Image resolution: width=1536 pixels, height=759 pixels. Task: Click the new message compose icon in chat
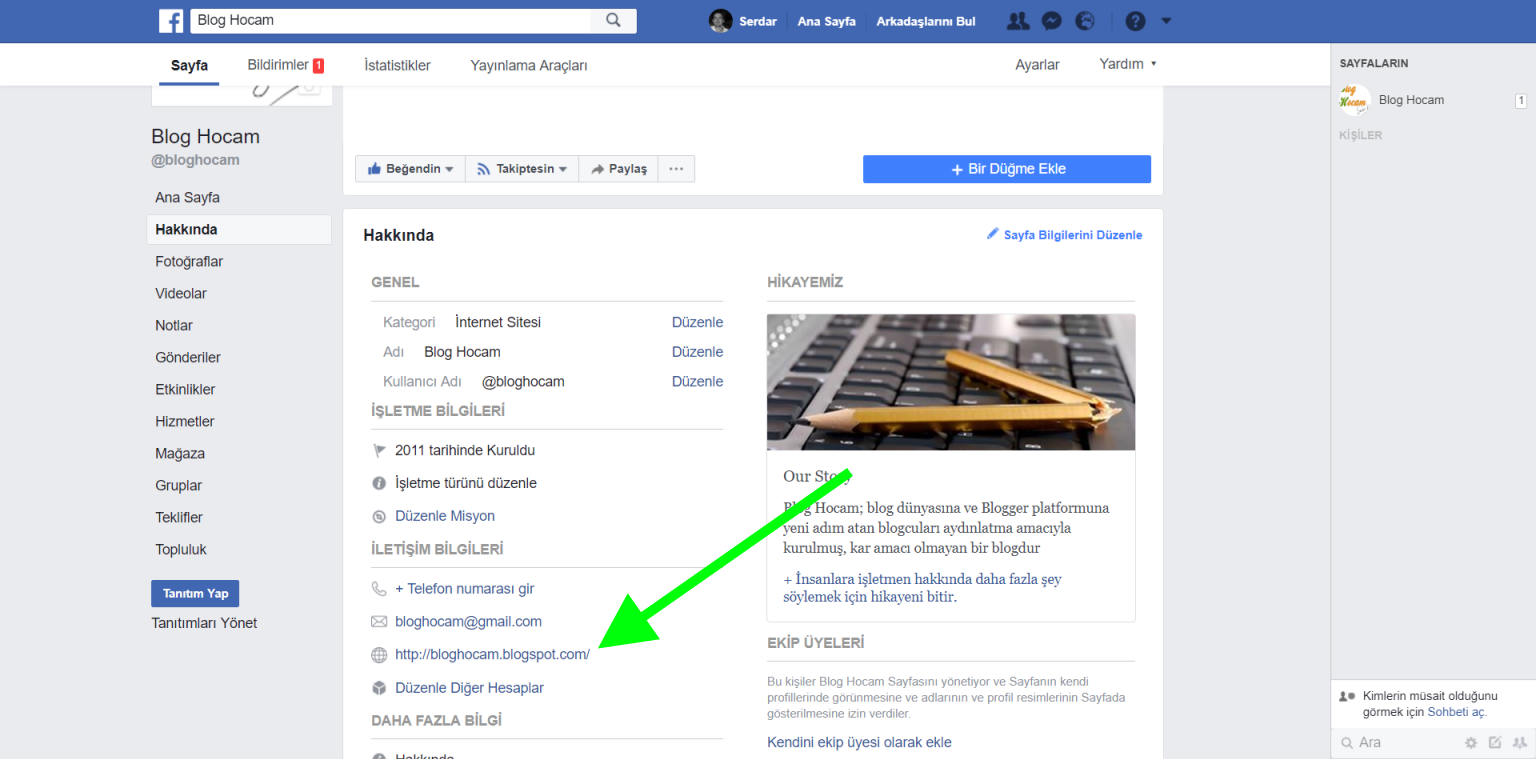[1495, 742]
